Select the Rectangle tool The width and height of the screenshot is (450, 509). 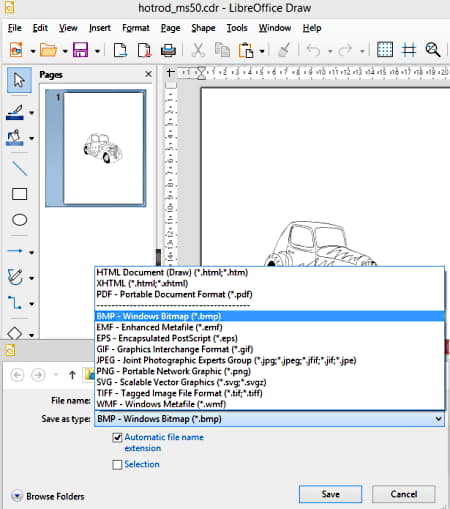pyautogui.click(x=20, y=194)
